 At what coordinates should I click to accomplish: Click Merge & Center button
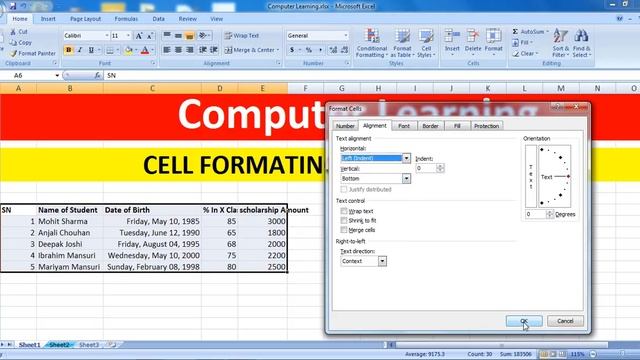pyautogui.click(x=249, y=50)
